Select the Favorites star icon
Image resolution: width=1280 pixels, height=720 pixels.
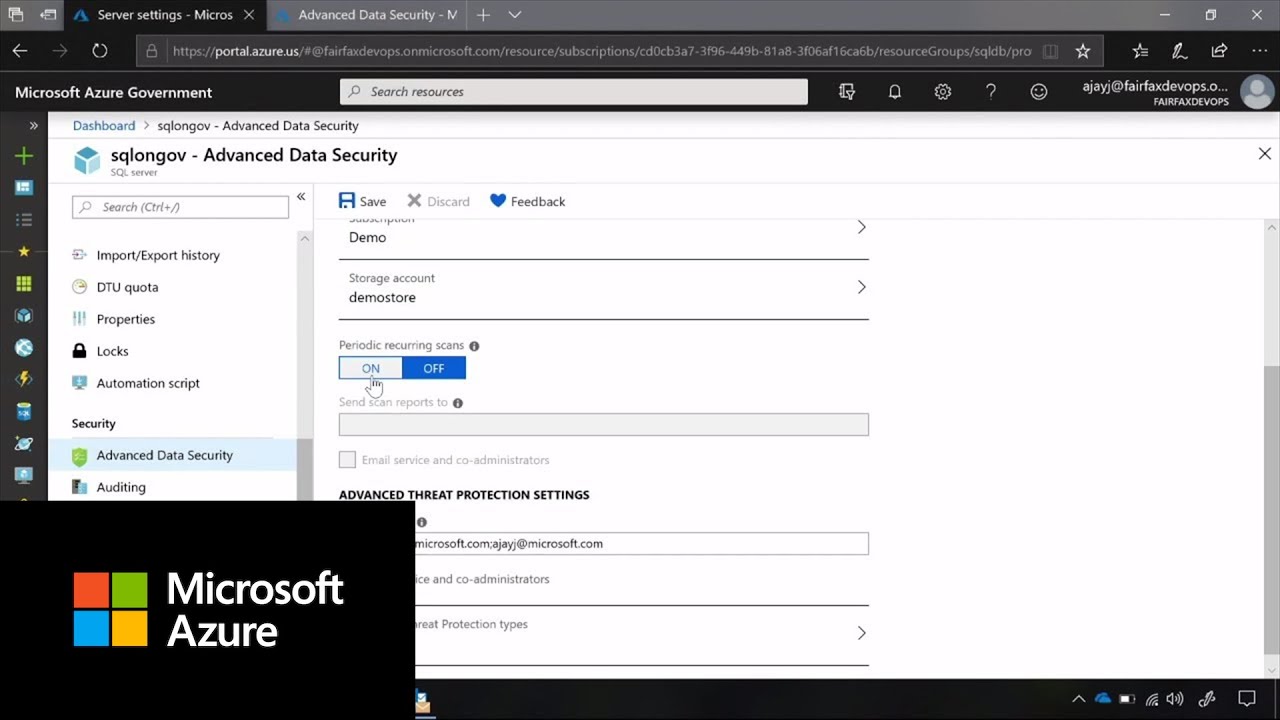(x=23, y=251)
